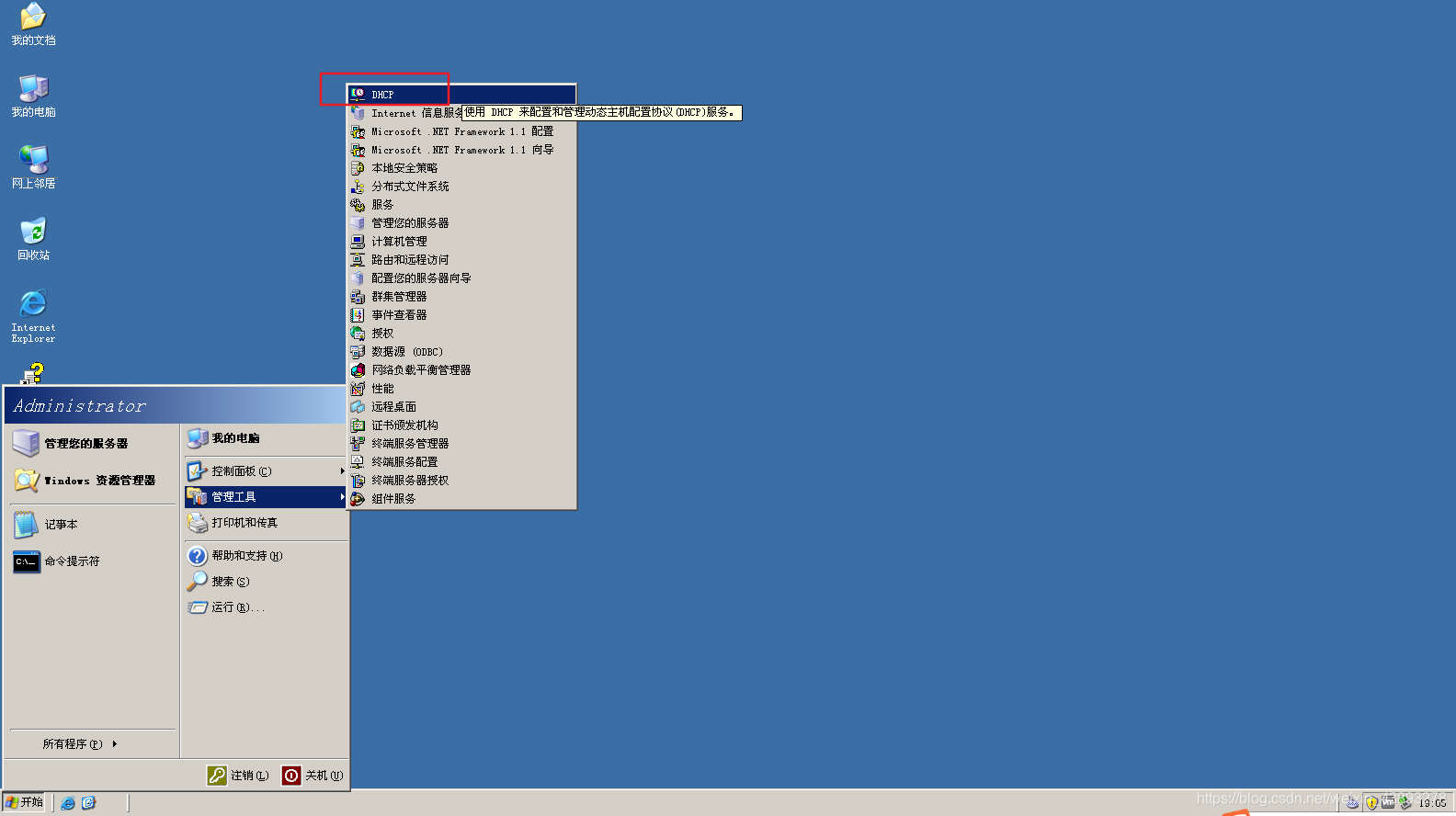Click the 事件查看器 icon
Viewport: 1456px width, 816px height.
click(x=358, y=315)
